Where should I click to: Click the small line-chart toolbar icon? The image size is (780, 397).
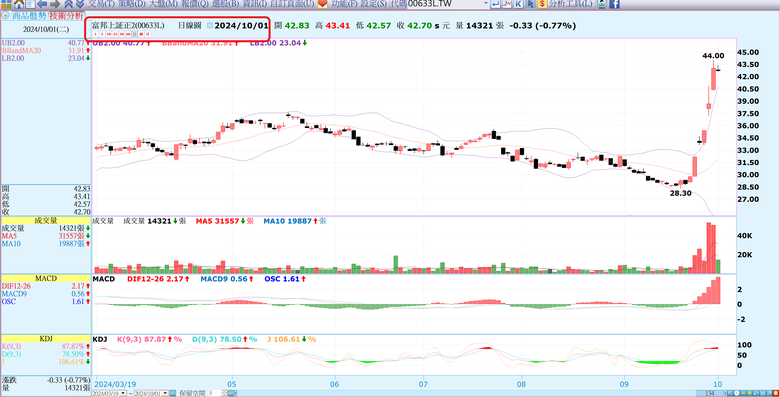coord(507,4)
